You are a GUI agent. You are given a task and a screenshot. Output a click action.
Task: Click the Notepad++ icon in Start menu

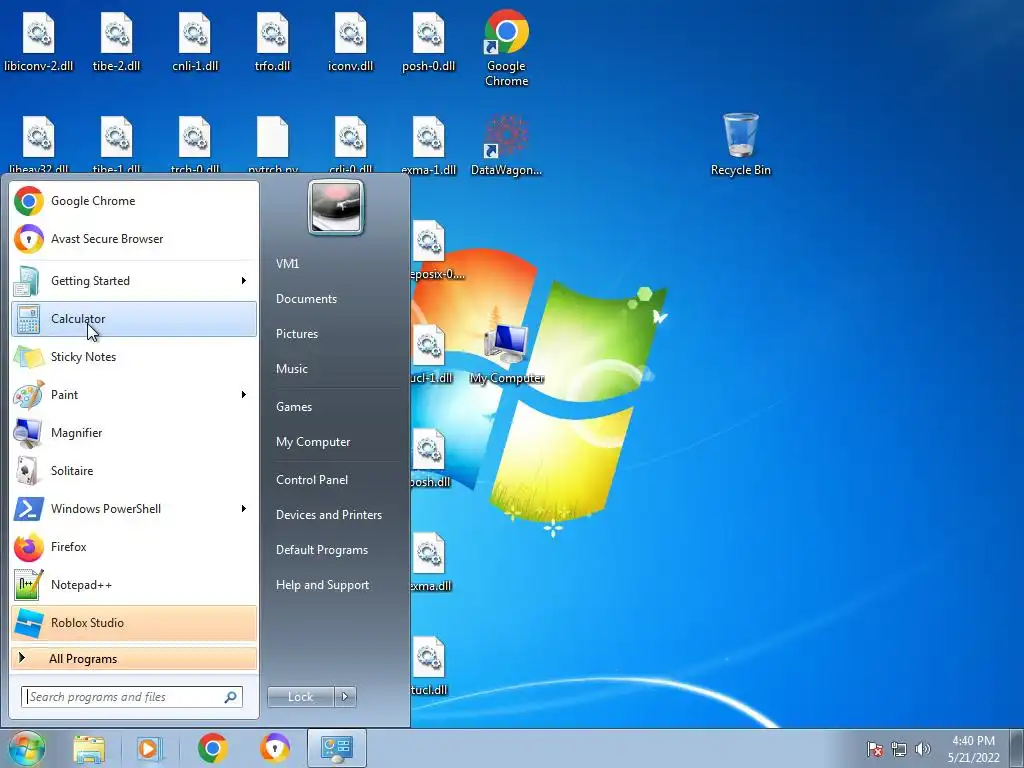pyautogui.click(x=29, y=584)
